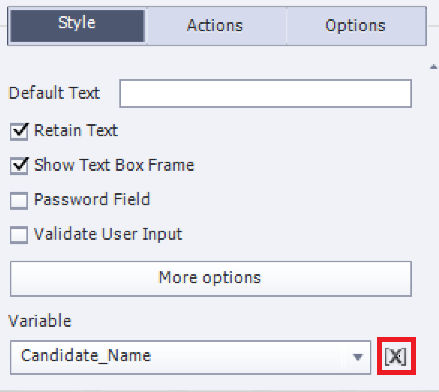Screen dimensions: 439x392
Task: Go to the Options tab
Action: pos(355,25)
